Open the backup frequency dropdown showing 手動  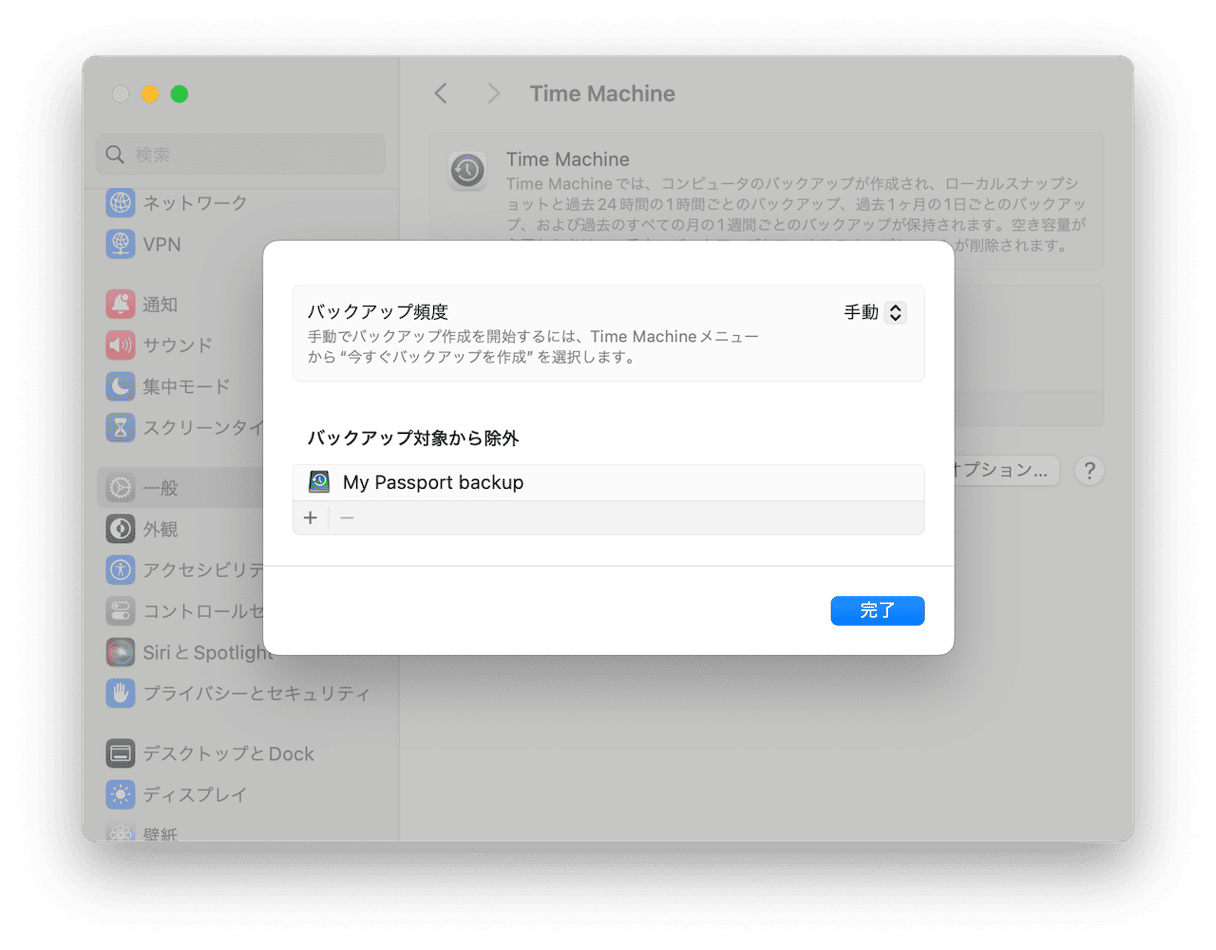(x=875, y=313)
